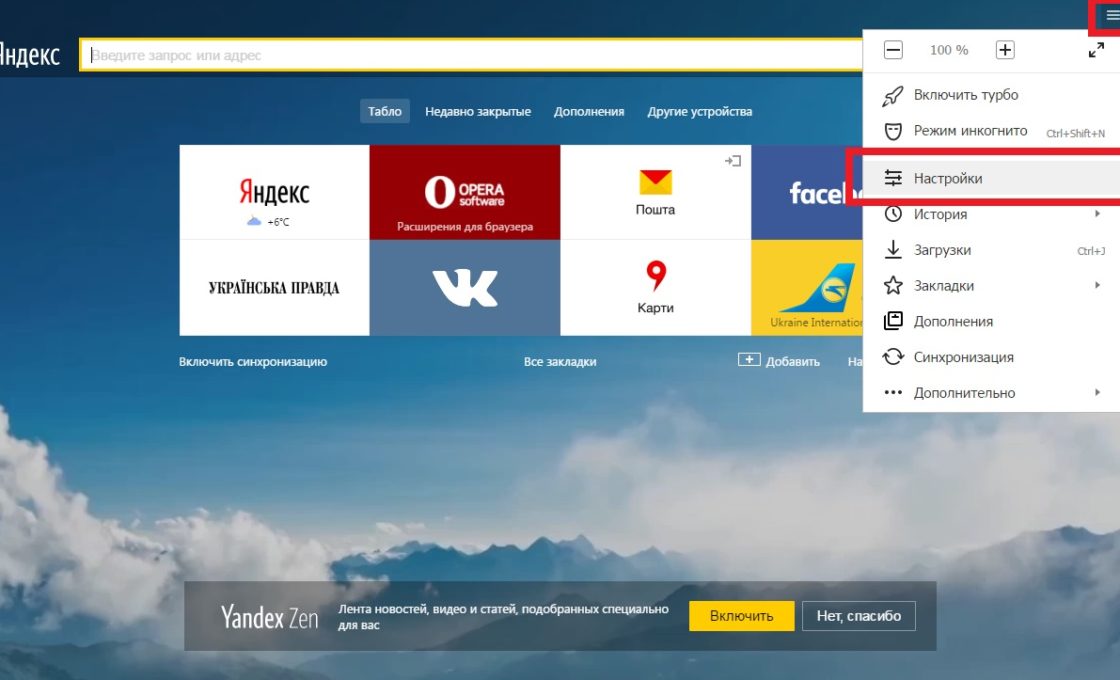The image size is (1120, 680).
Task: Click the incognito mask icon
Action: pyautogui.click(x=893, y=131)
